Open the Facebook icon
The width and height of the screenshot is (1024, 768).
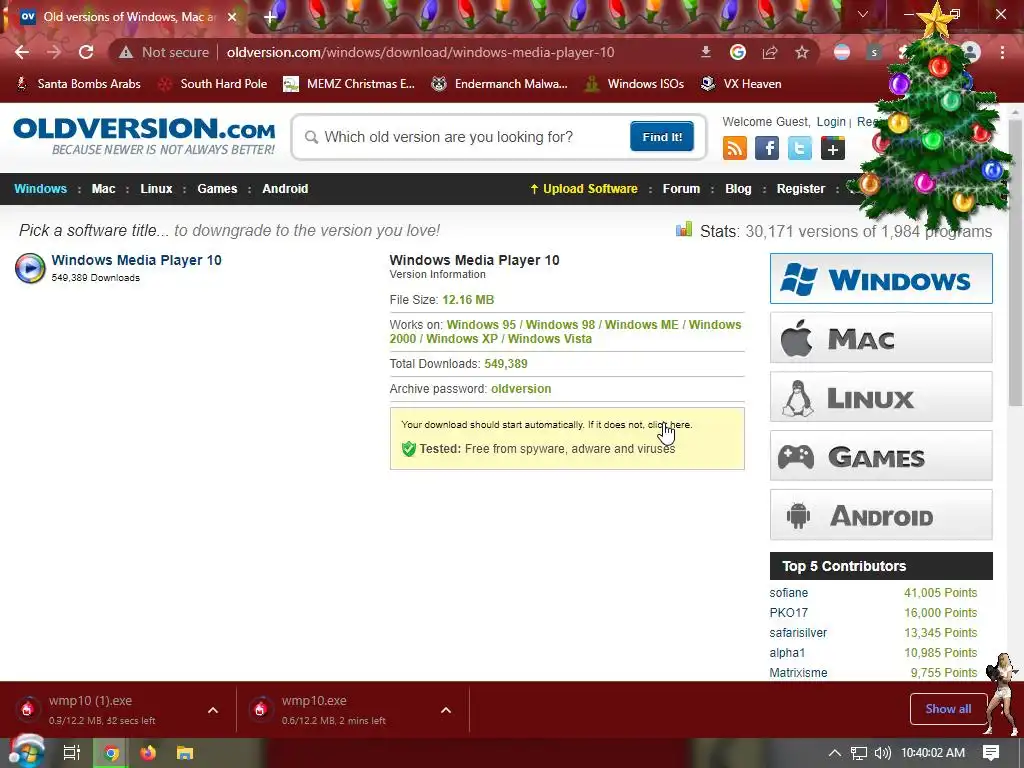point(767,148)
